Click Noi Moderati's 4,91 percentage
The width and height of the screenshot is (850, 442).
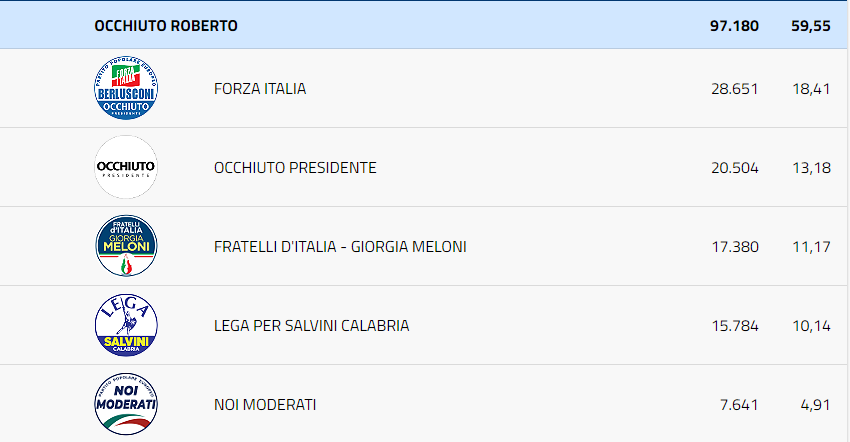[815, 404]
